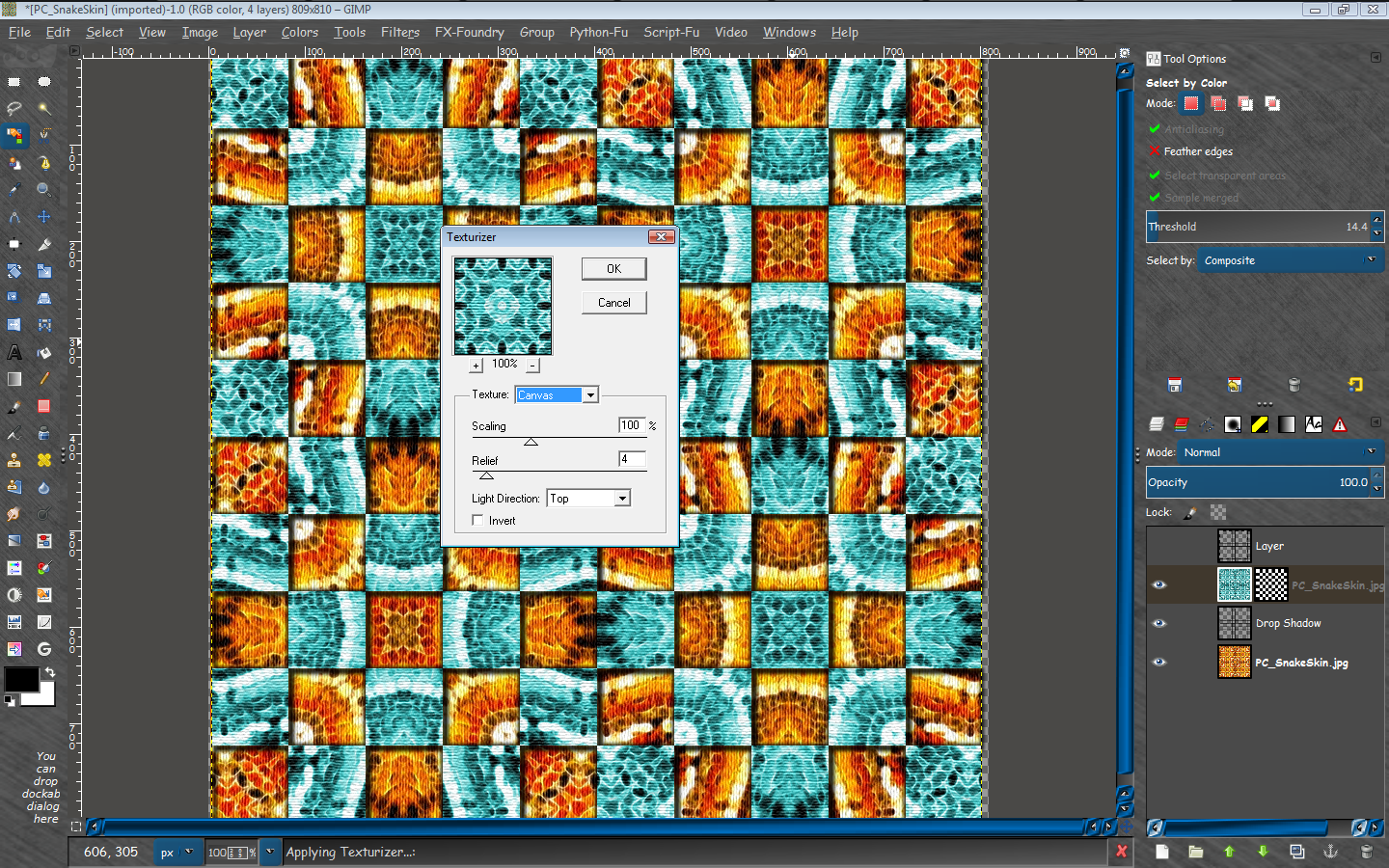The height and width of the screenshot is (868, 1389).
Task: Open the Select by Composite dropdown
Action: coord(1291,260)
